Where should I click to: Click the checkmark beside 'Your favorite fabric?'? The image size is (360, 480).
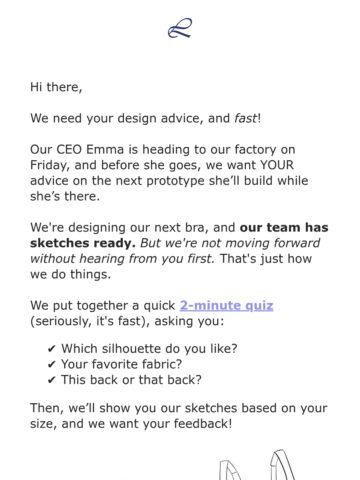tap(51, 365)
